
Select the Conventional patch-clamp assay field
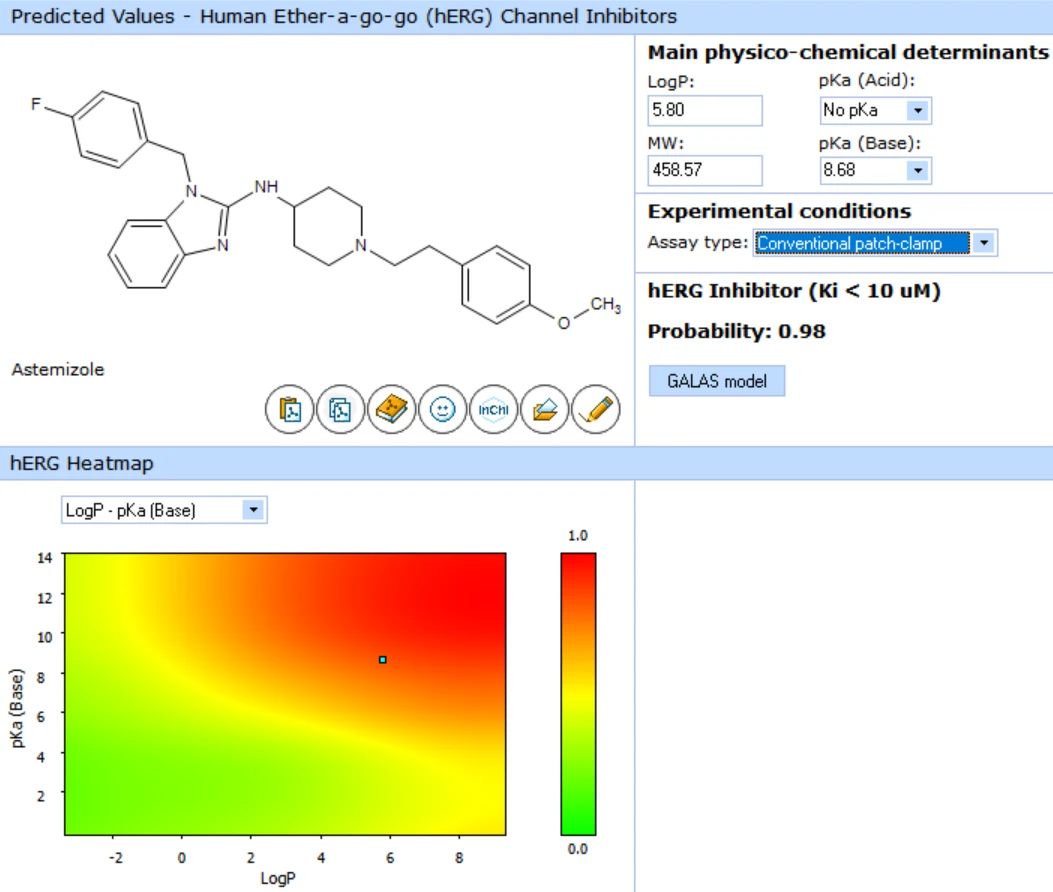tap(862, 243)
